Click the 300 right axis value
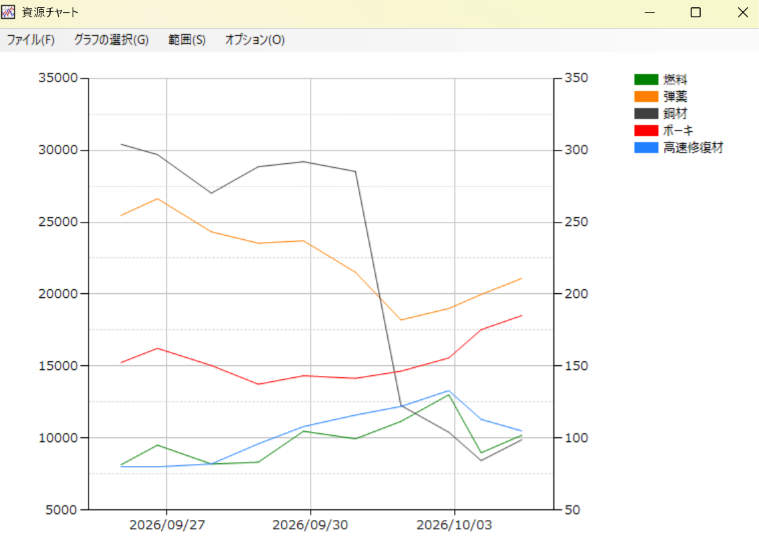 (x=577, y=150)
